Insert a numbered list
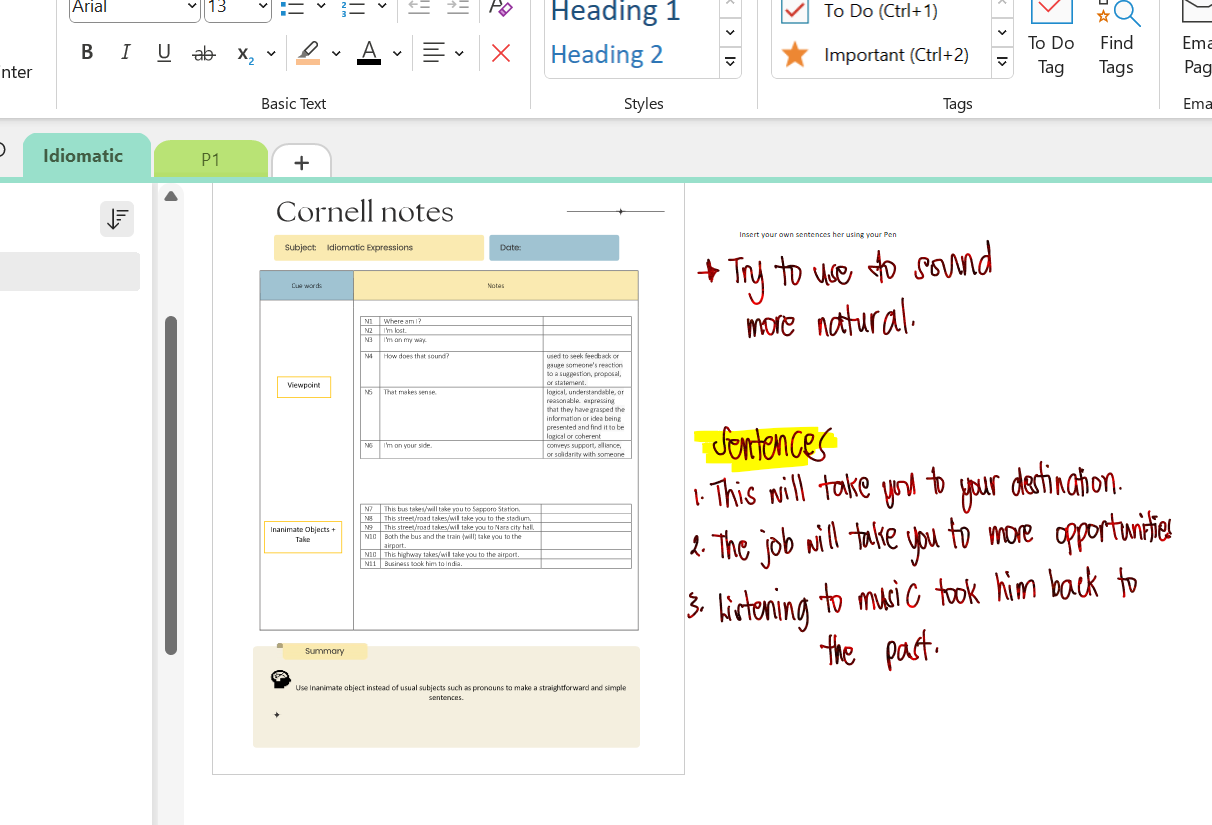The height and width of the screenshot is (825, 1212). point(352,8)
